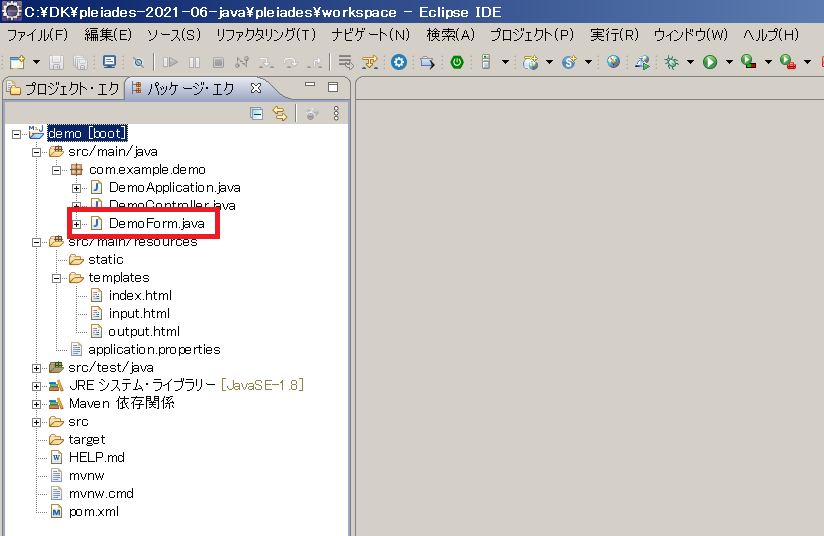
Task: Toggle Use Step Filters icon
Action: 370,62
